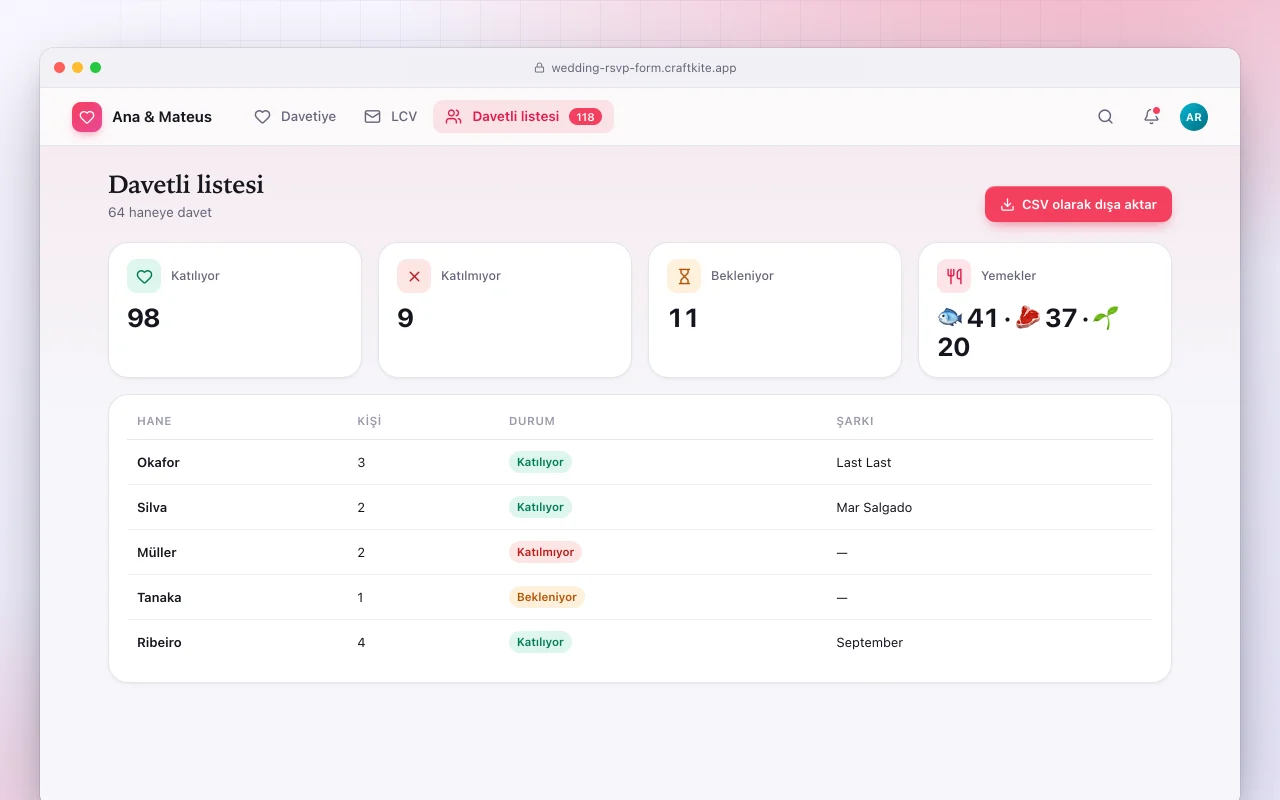Select the Tanaka household name
The image size is (1280, 800).
[x=159, y=598]
